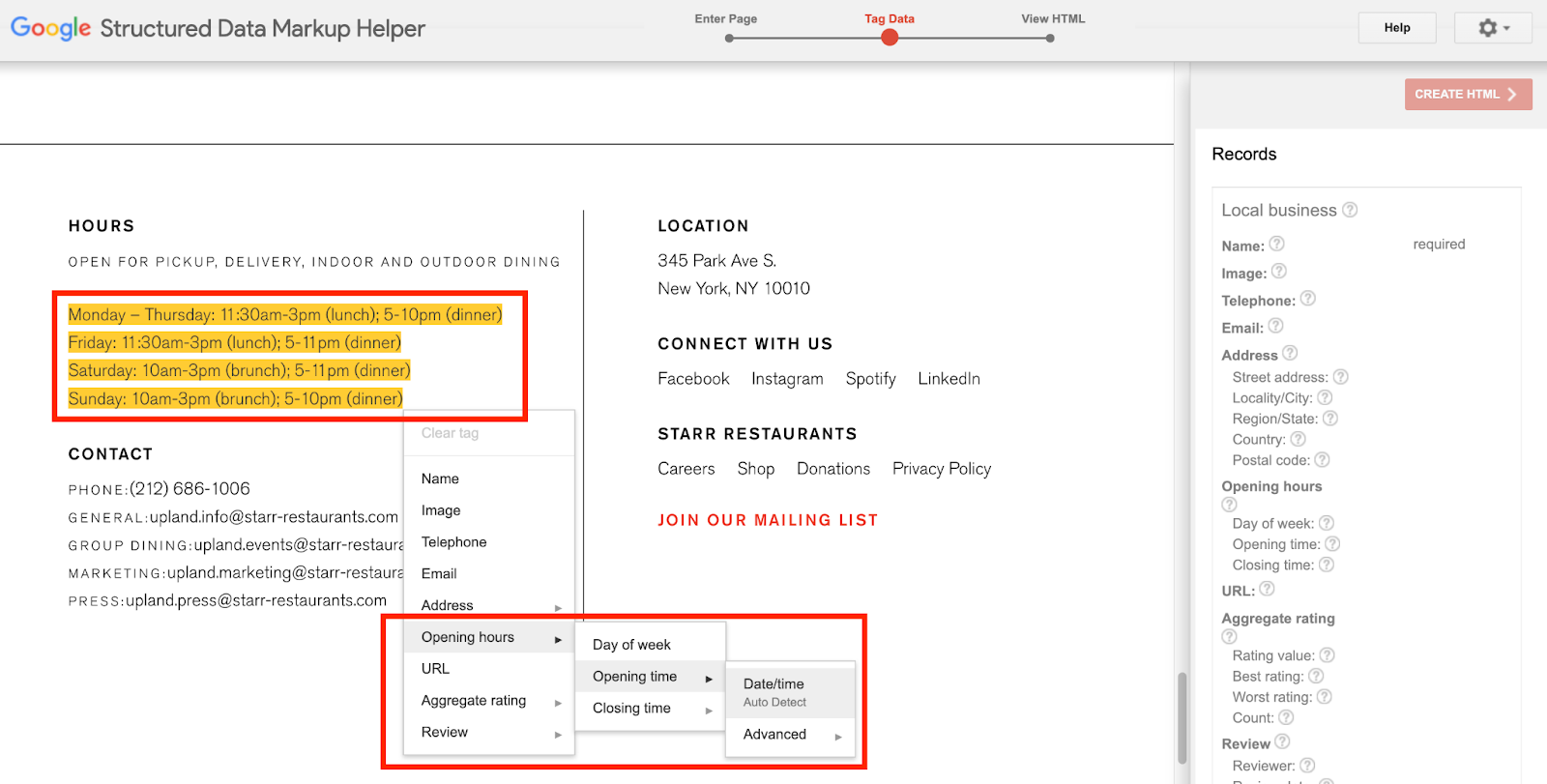Click help icon next to Reviewer

[x=1307, y=766]
